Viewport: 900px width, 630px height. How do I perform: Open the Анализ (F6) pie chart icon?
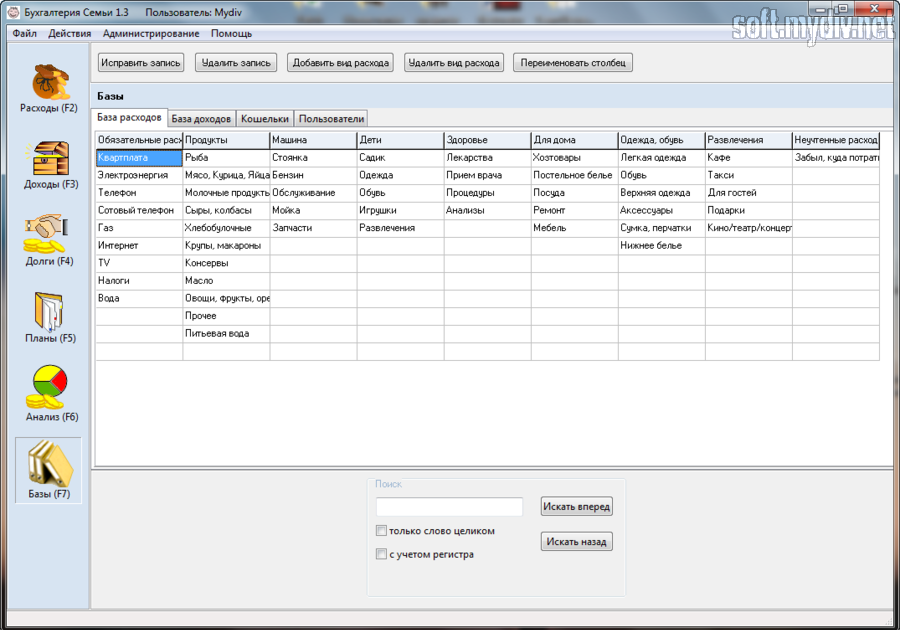[x=46, y=387]
